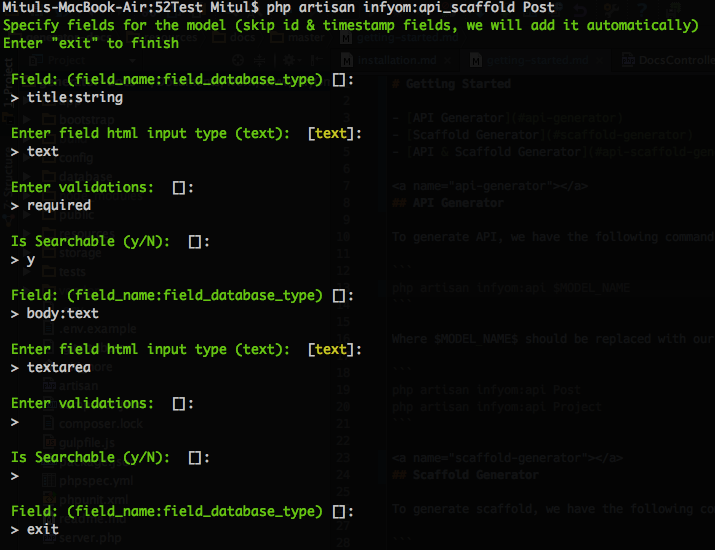Open the DocsController tab in background IDE
The image size is (715, 550).
[x=670, y=60]
